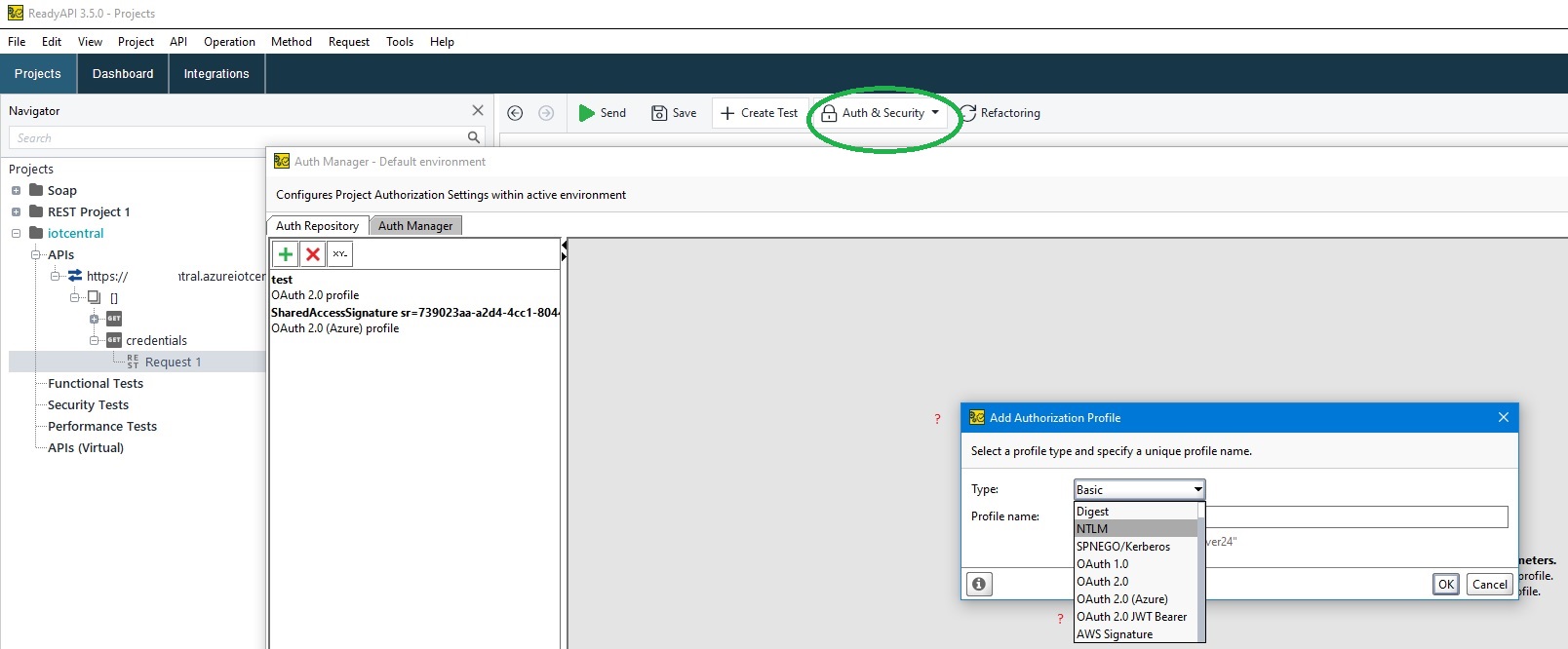Expand the REST Project 1 node

[x=16, y=211]
